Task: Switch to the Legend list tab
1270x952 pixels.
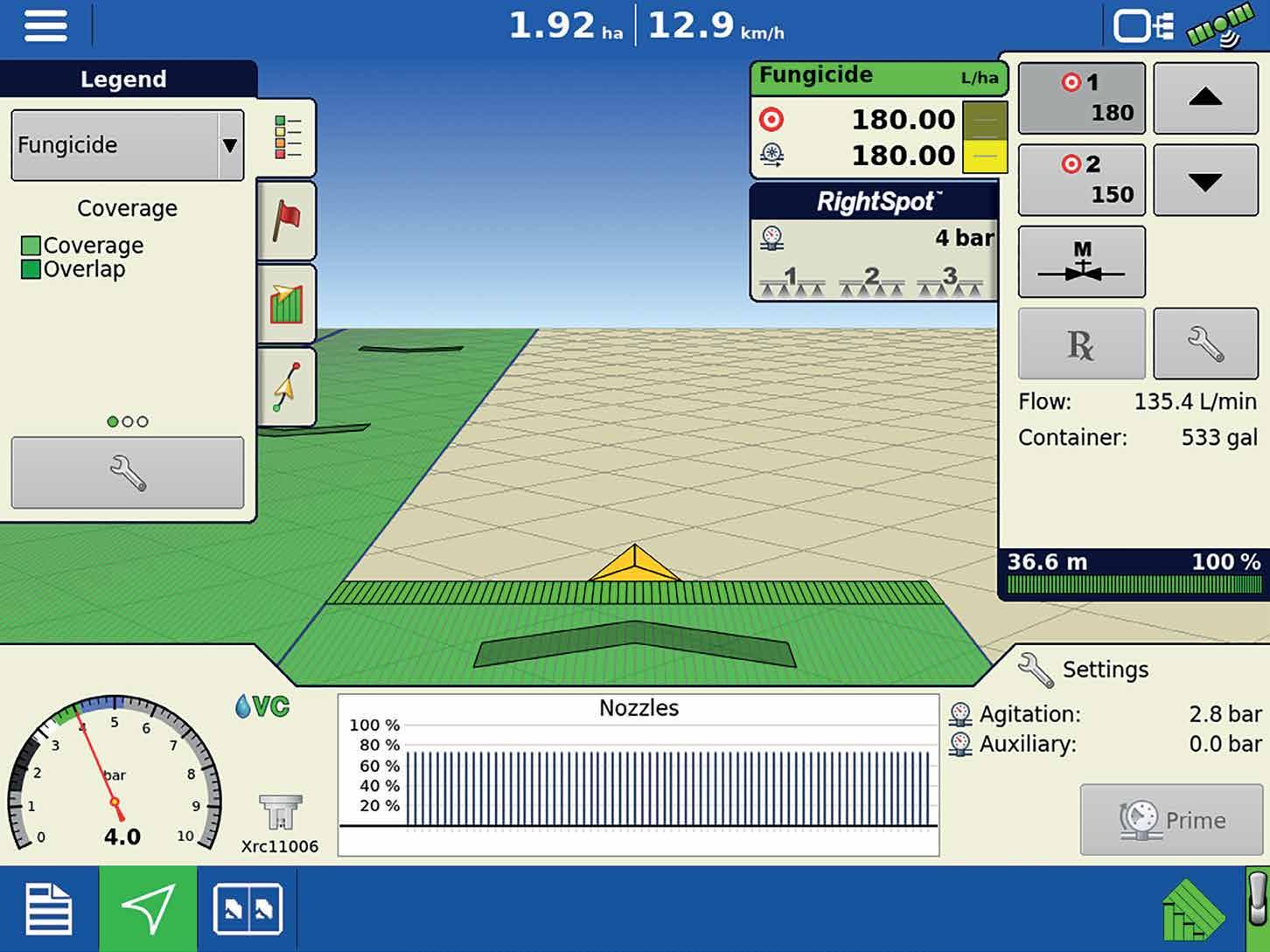Action: pyautogui.click(x=287, y=138)
